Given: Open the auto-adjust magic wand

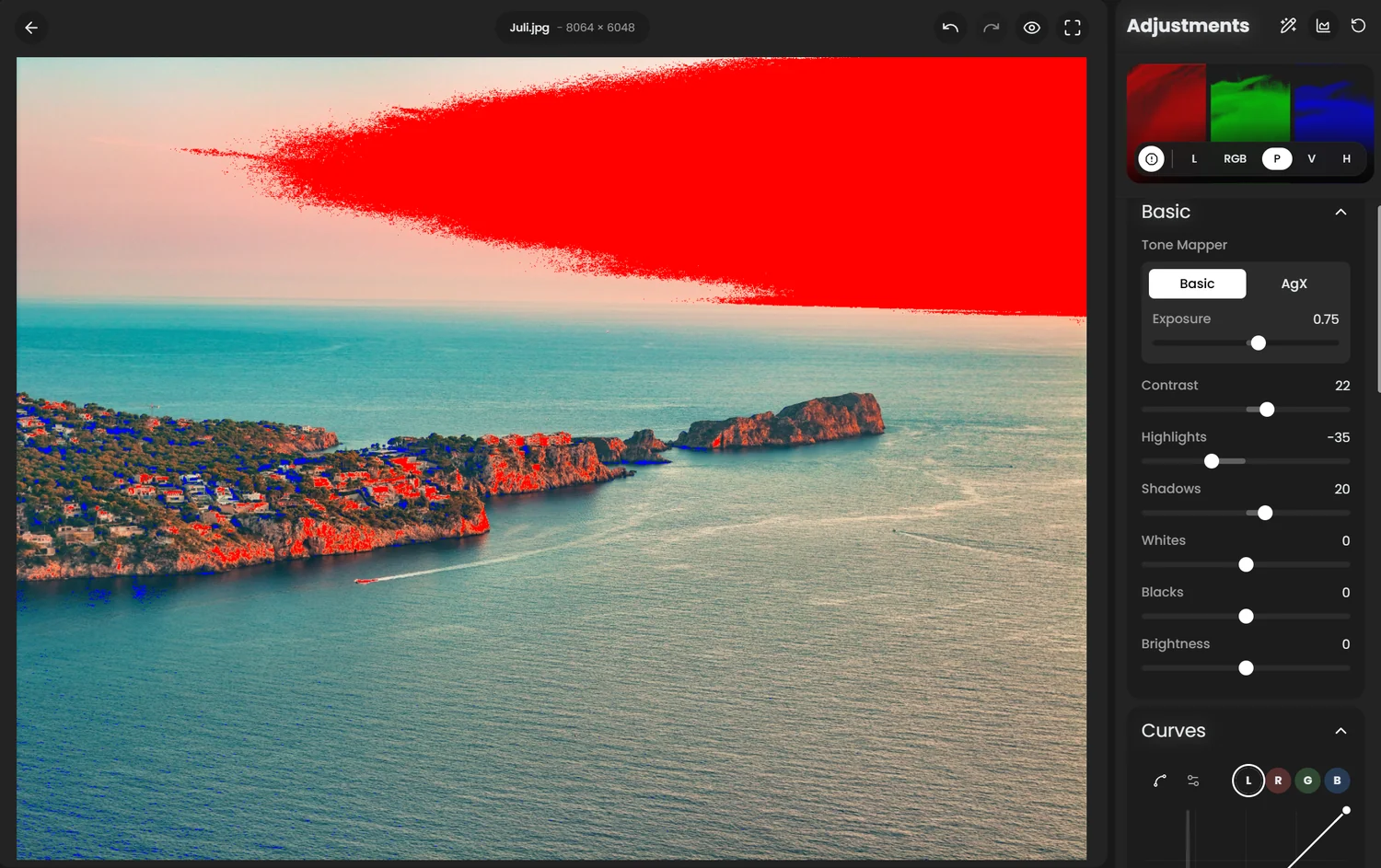Looking at the screenshot, I should 1288,26.
